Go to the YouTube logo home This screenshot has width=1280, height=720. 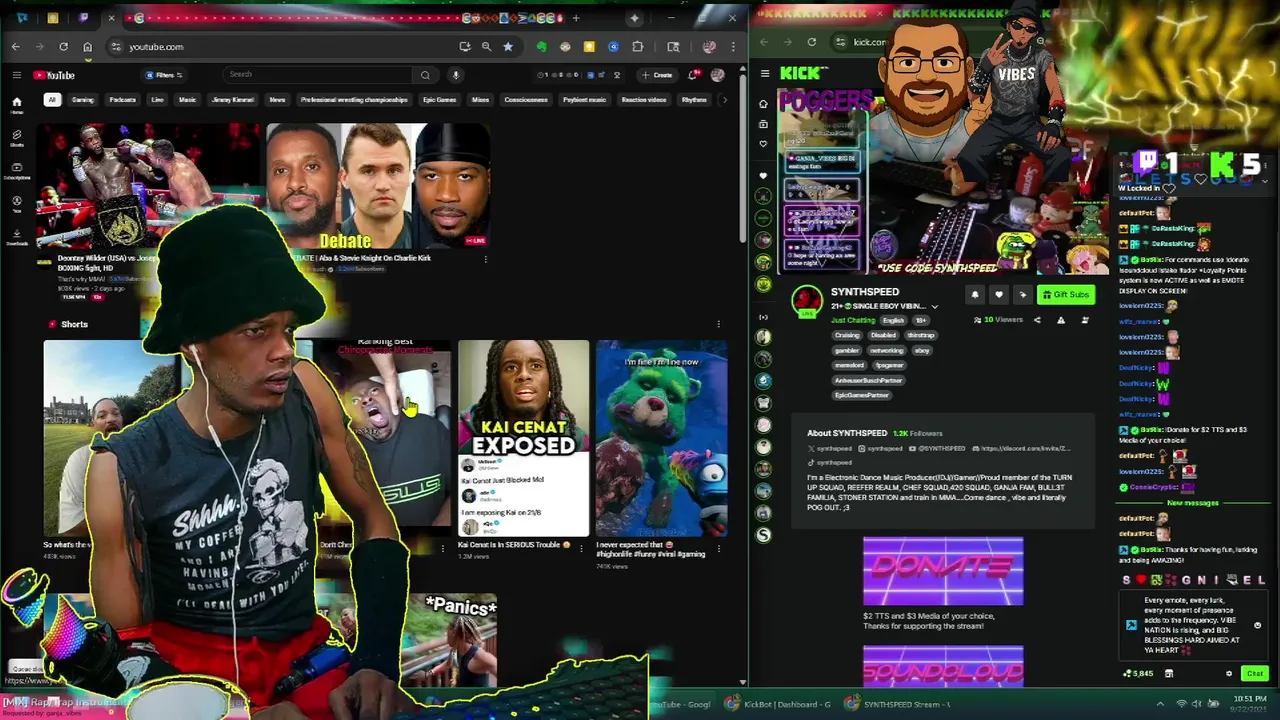[x=54, y=75]
